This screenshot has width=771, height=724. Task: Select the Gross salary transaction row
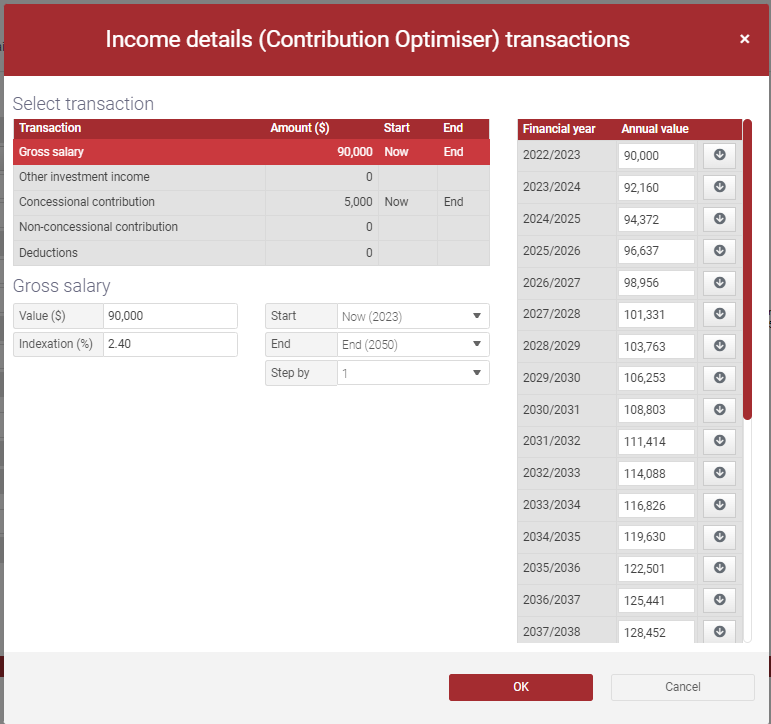[x=251, y=152]
